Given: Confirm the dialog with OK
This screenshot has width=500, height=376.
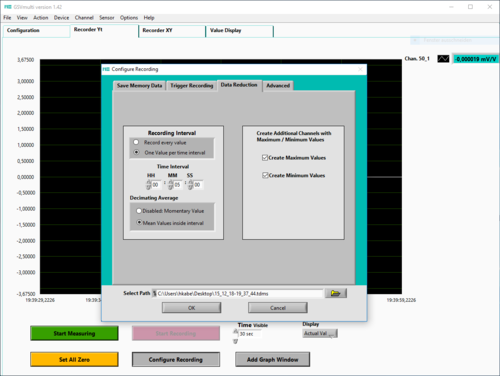Looking at the screenshot, I should pyautogui.click(x=191, y=308).
